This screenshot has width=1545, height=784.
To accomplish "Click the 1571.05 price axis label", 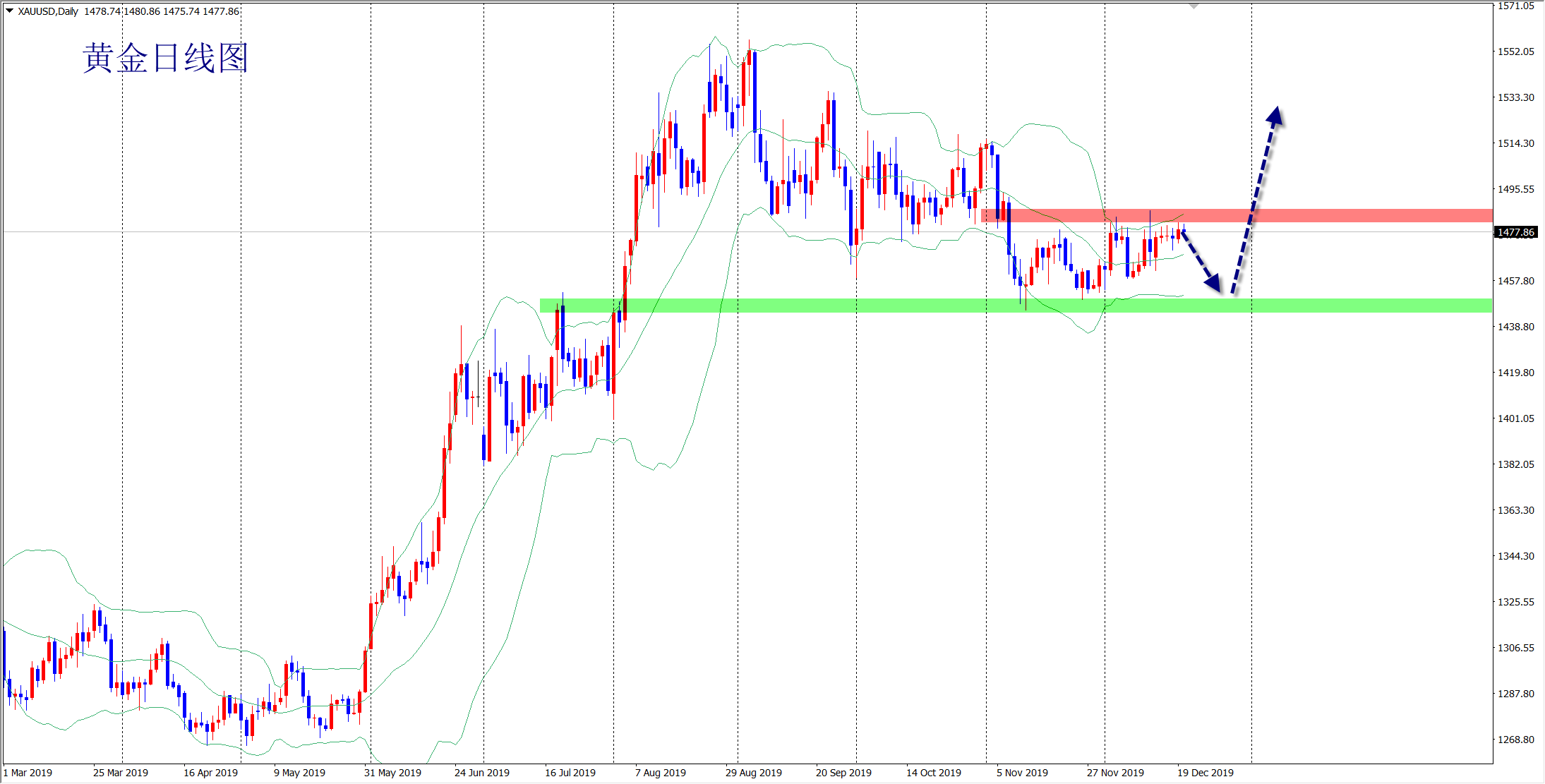I will [1515, 6].
